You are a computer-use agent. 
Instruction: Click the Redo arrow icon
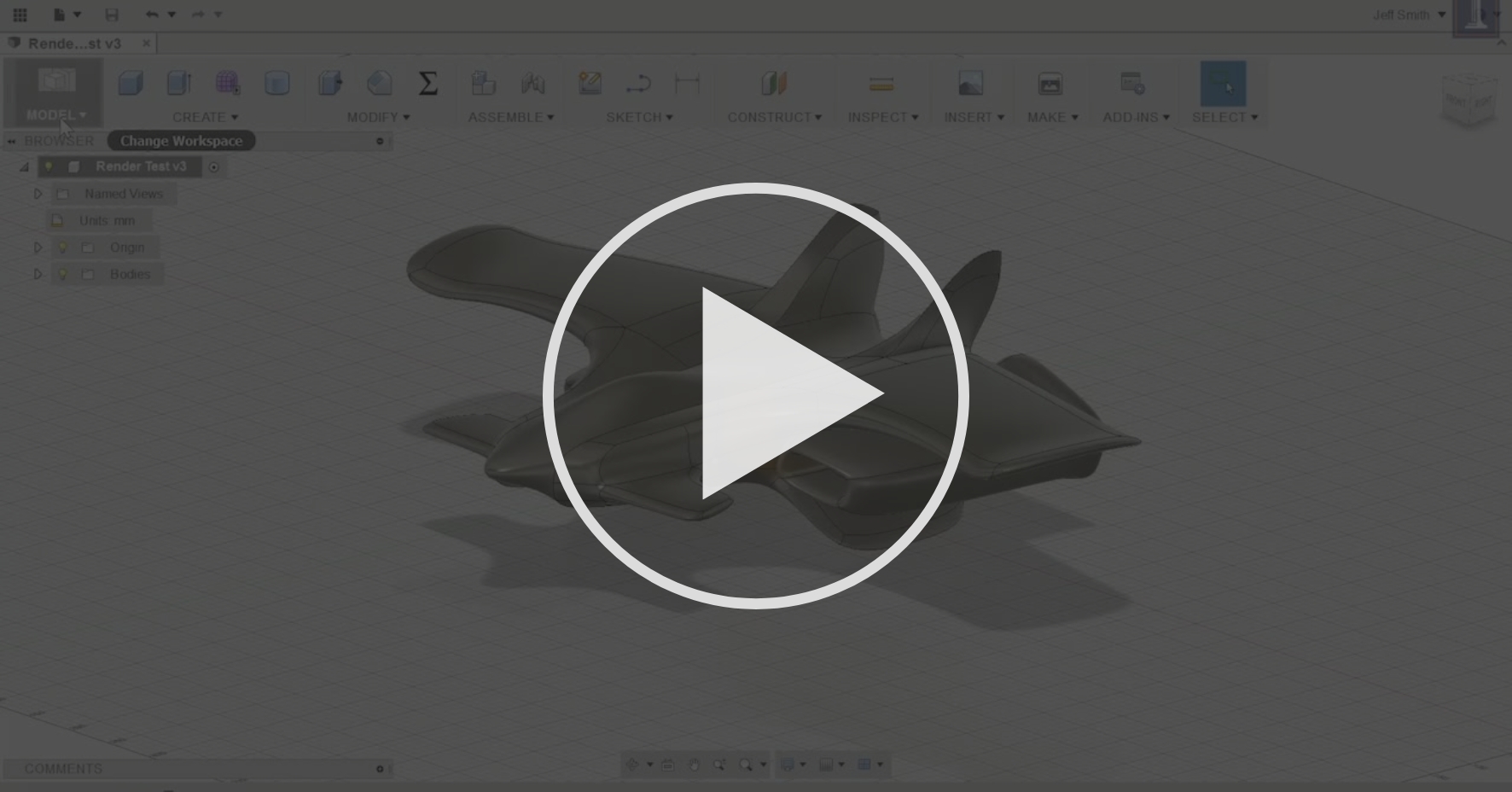coord(198,15)
